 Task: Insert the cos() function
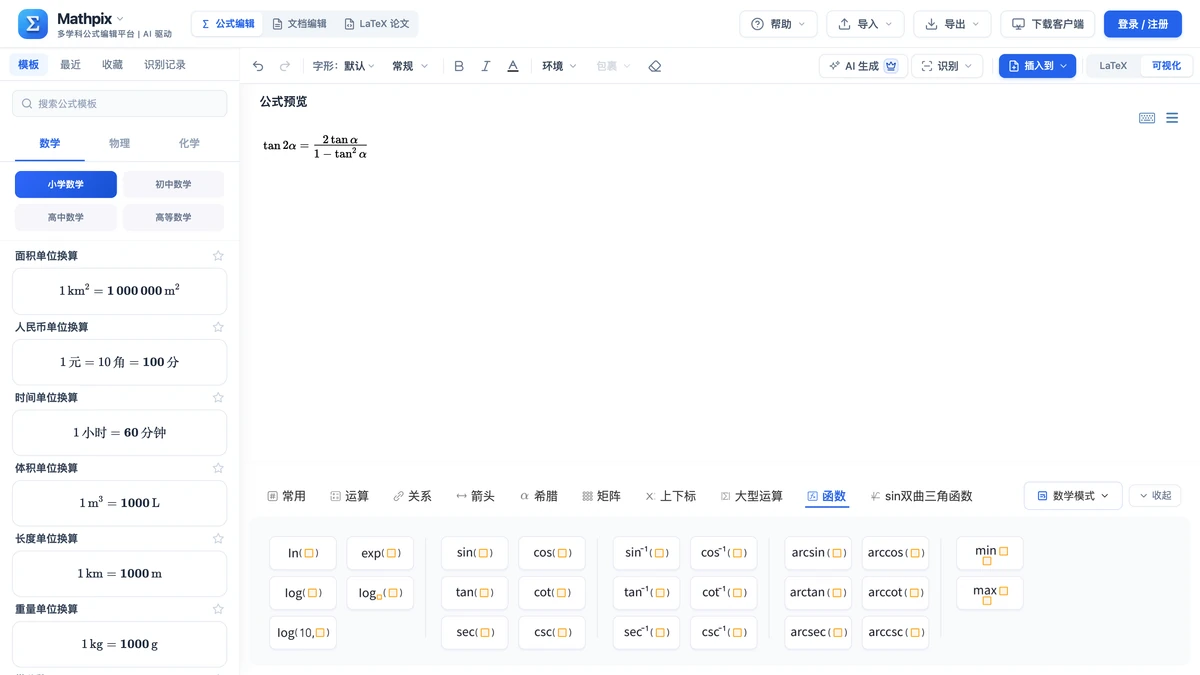(x=552, y=553)
